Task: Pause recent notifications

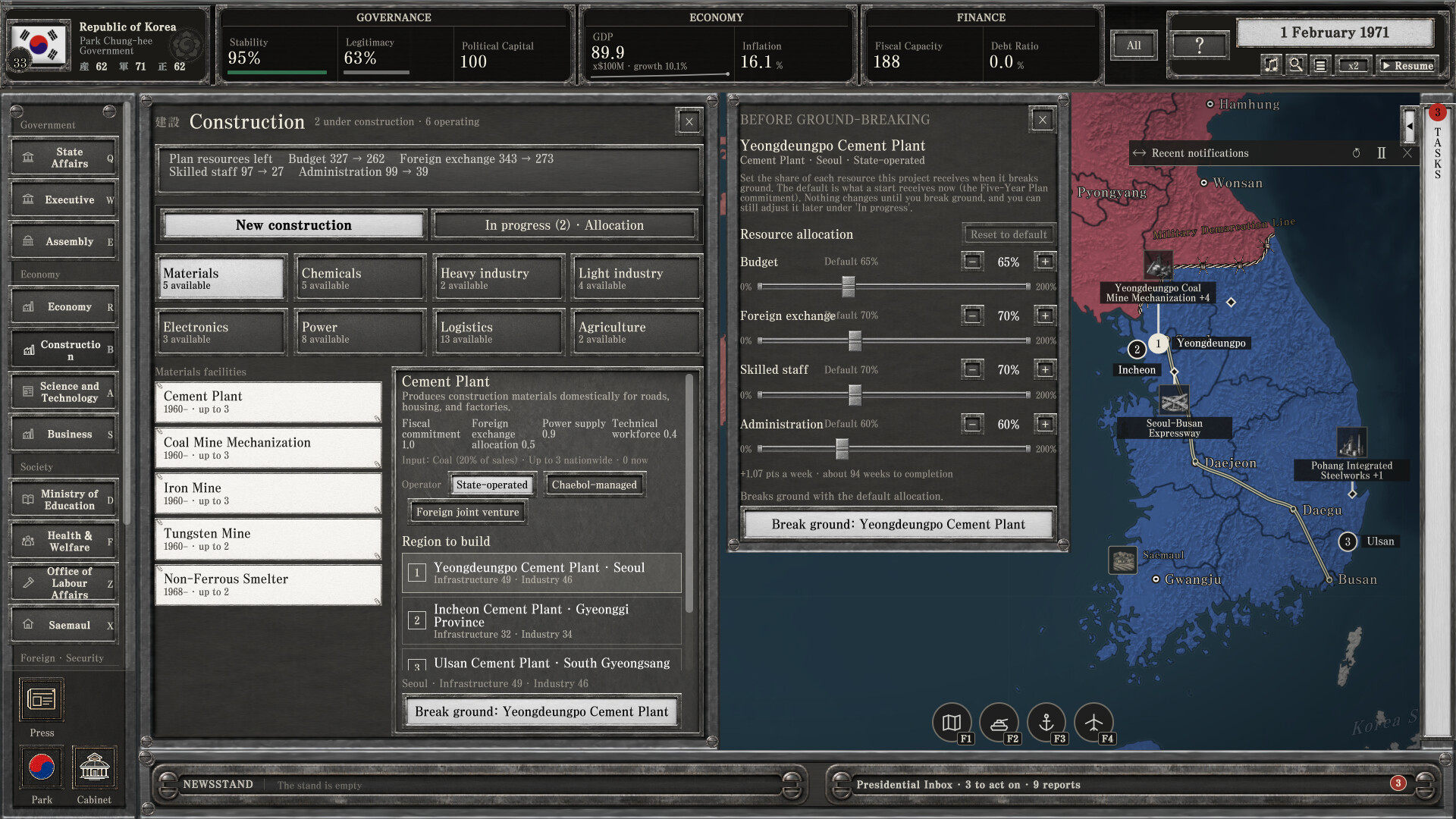Action: 1382,153
